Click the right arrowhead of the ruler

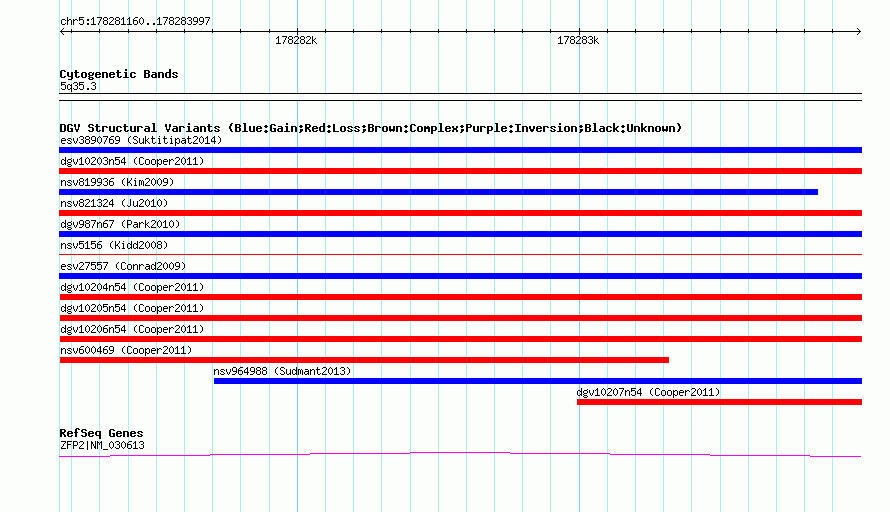pos(858,32)
